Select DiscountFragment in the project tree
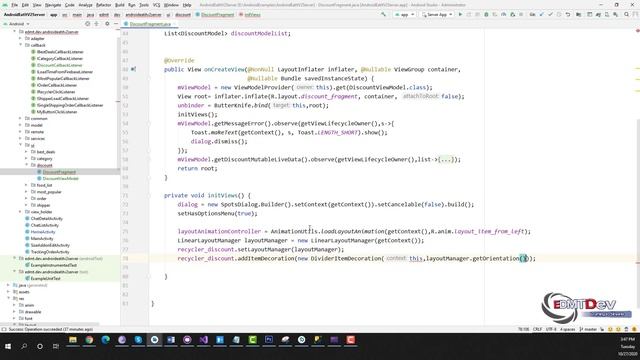 click(57, 172)
